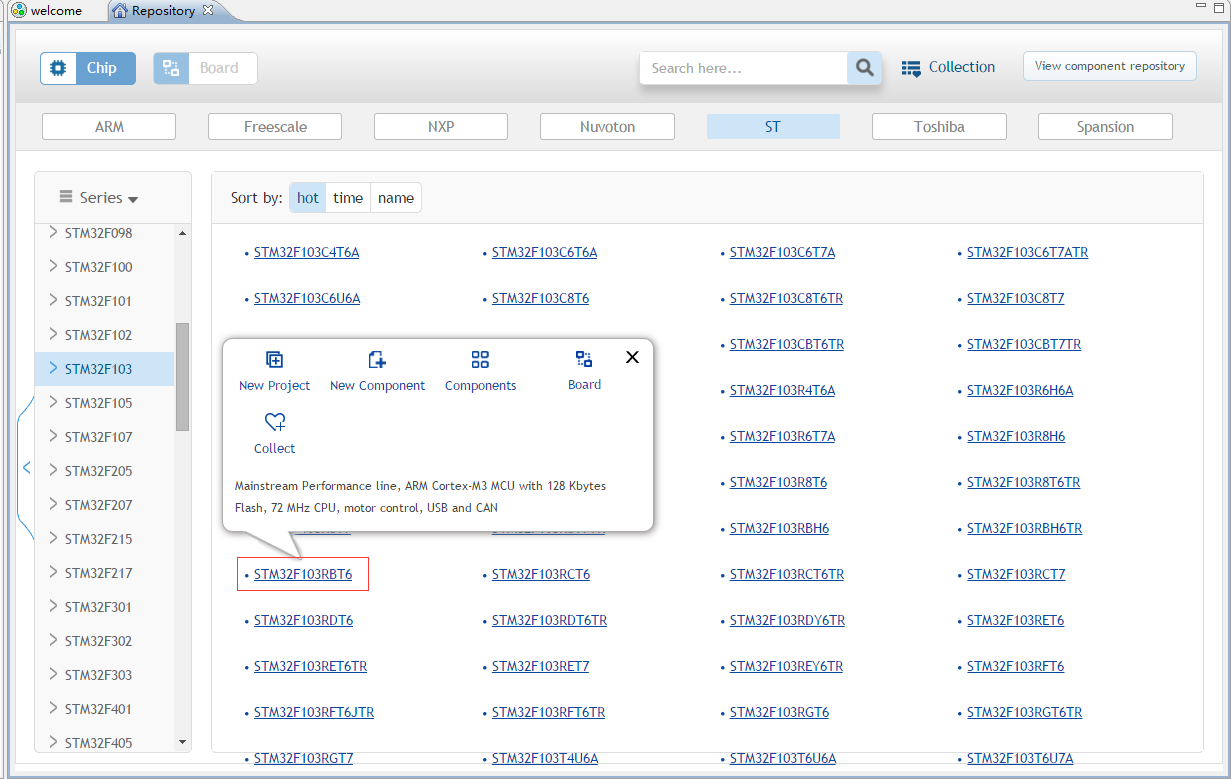The image size is (1231, 779).
Task: Expand the STM32F103 series
Action: tap(53, 369)
